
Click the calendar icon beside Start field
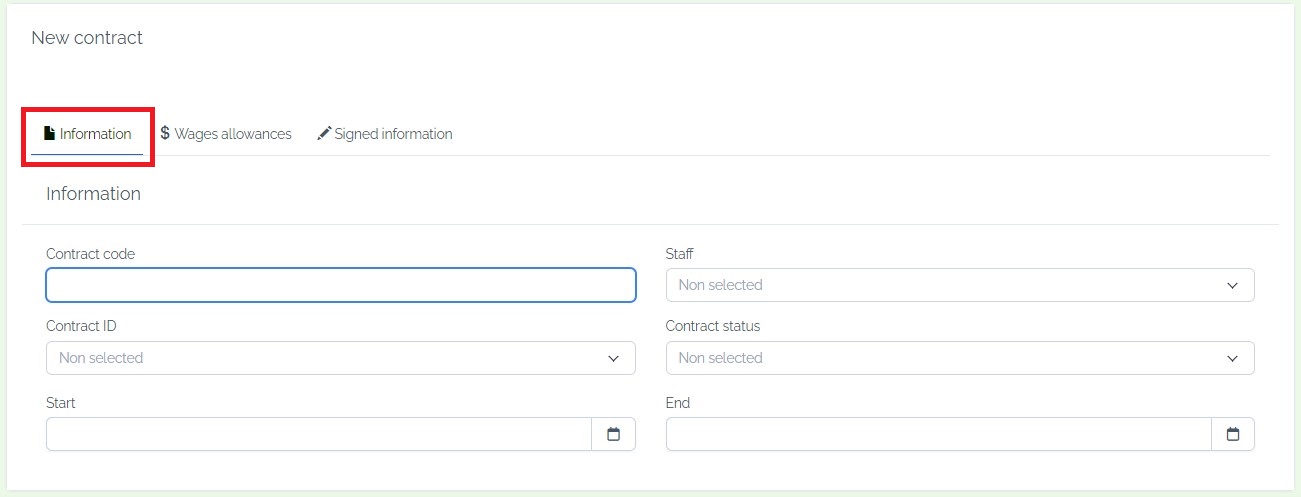coord(614,434)
